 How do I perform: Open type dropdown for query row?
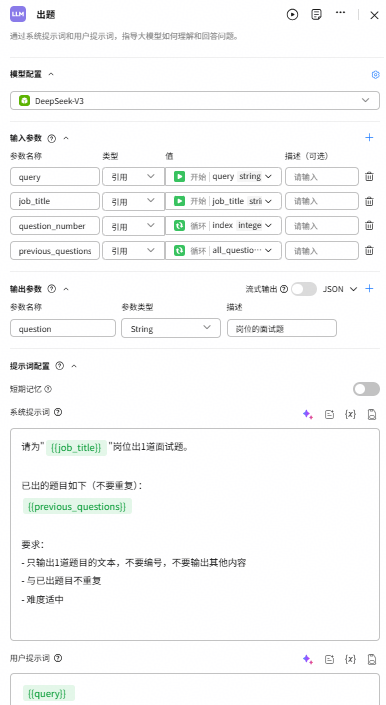[133, 177]
